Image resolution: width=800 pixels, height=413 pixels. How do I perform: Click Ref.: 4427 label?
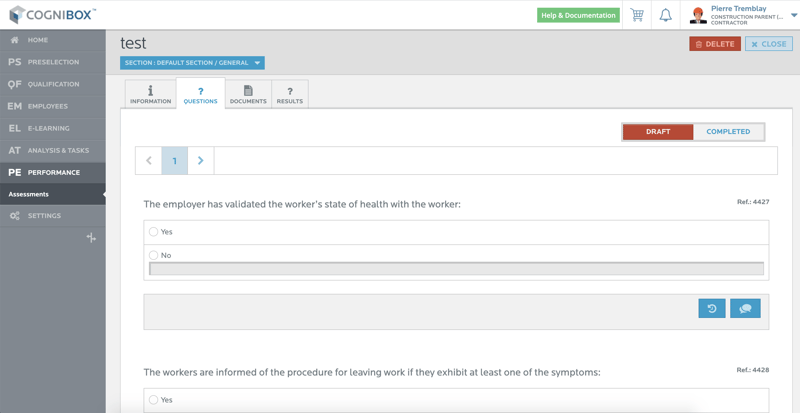click(753, 202)
